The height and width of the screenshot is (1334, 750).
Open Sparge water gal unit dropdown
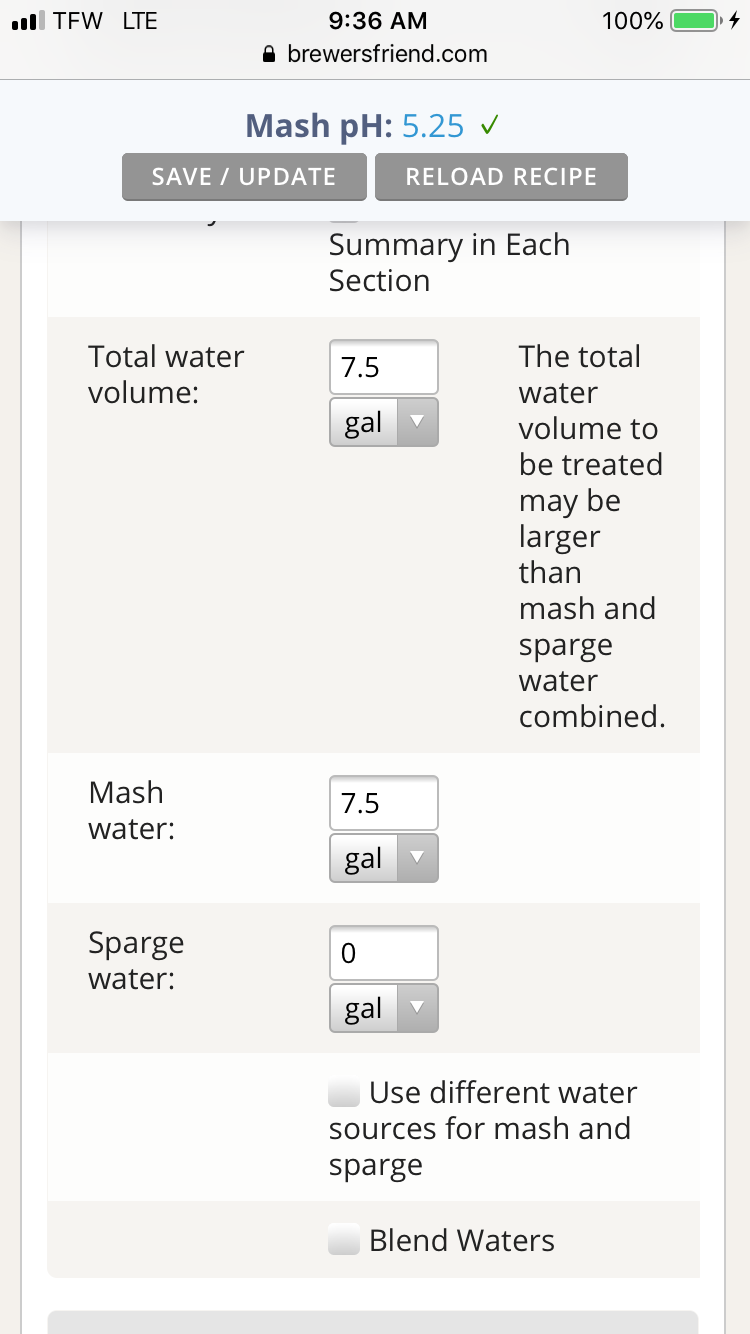(384, 1008)
